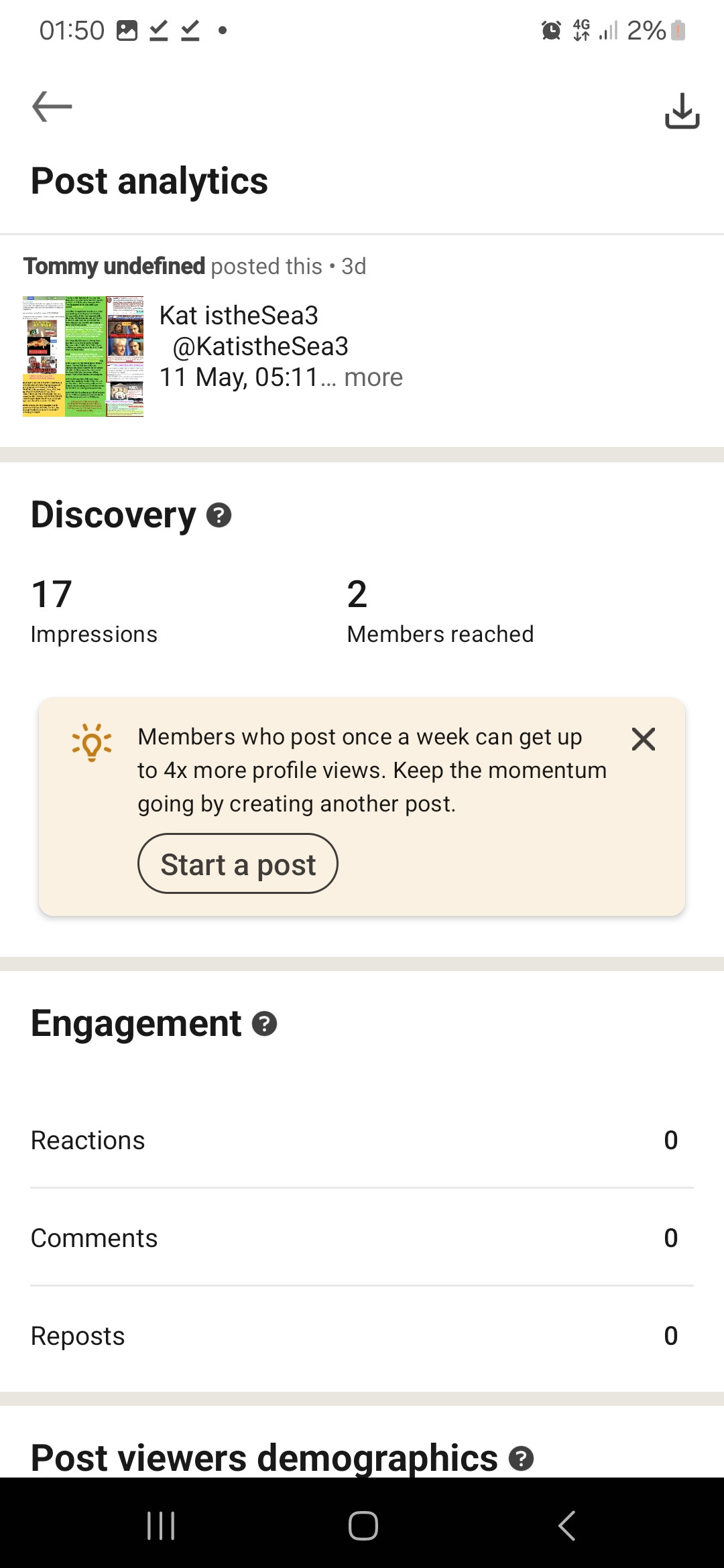Tap the back arrow icon
Screen dimensions: 724x1568
tap(52, 107)
